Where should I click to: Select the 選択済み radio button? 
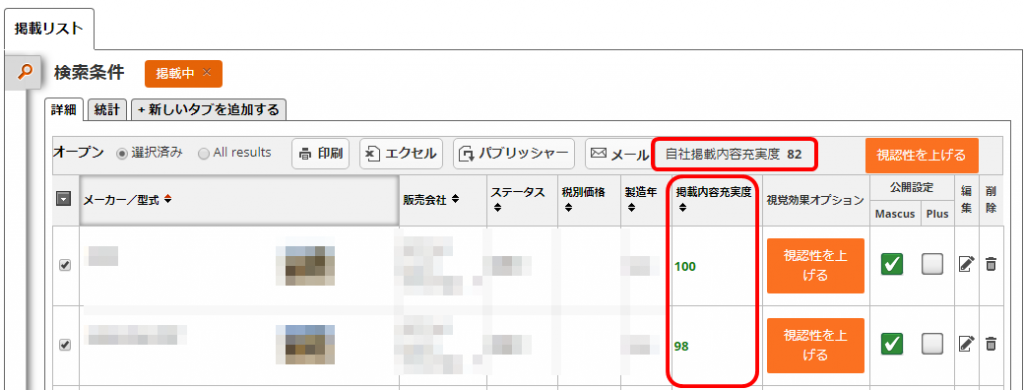coord(120,154)
